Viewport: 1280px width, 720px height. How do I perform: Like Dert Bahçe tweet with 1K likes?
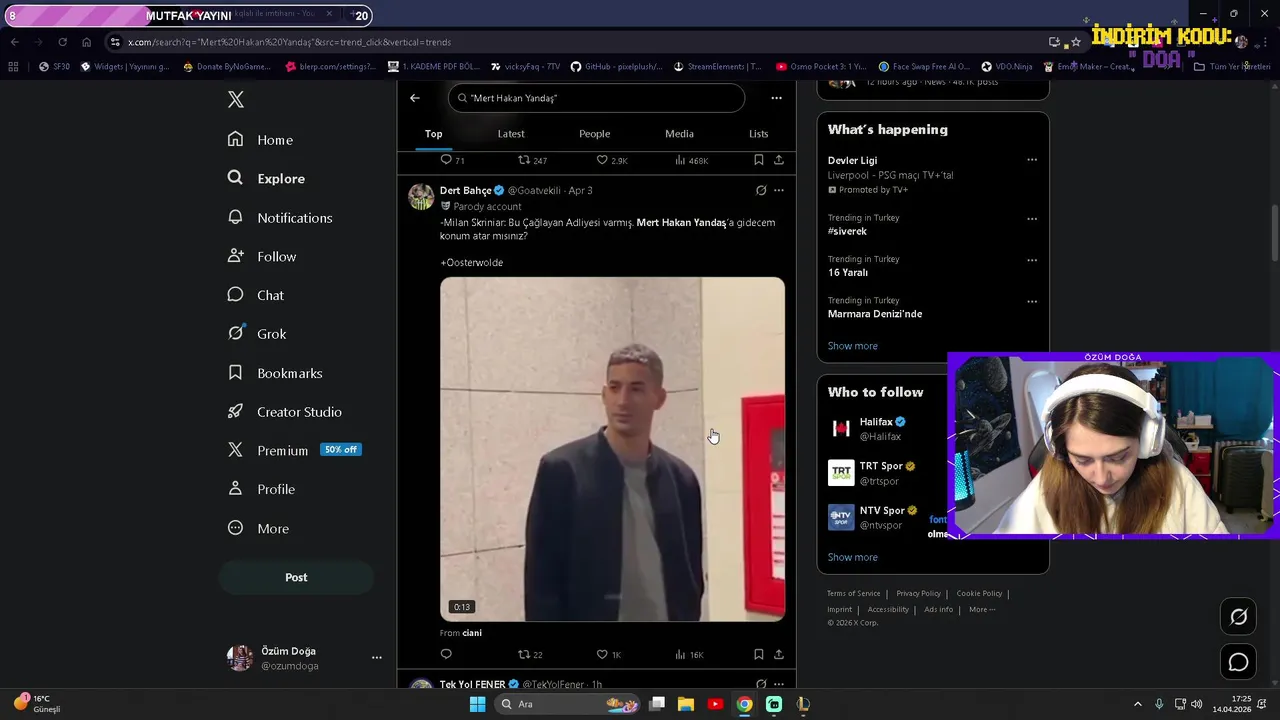click(609, 654)
